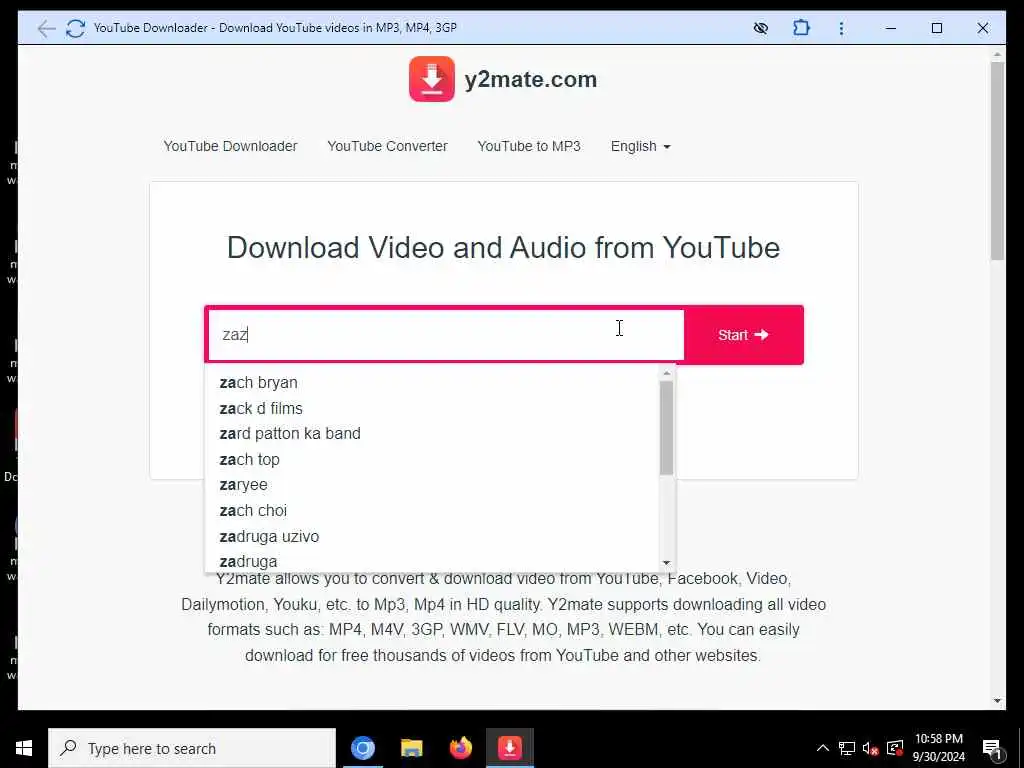Click the suggestion list scrollbar thumb
Viewport: 1024px width, 768px height.
(666, 428)
